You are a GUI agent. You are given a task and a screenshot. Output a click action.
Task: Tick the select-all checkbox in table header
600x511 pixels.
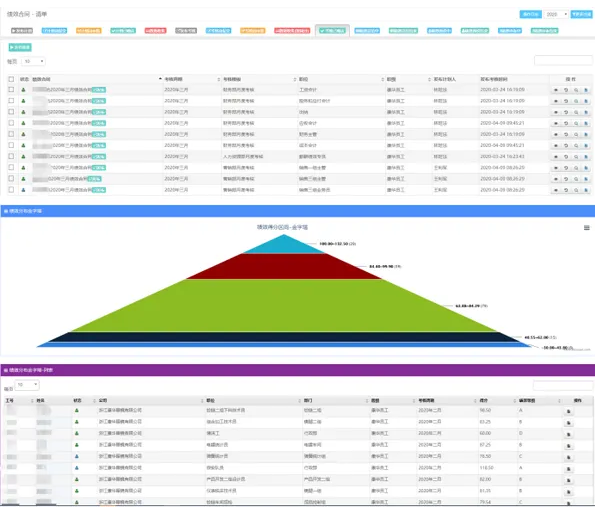coord(11,78)
